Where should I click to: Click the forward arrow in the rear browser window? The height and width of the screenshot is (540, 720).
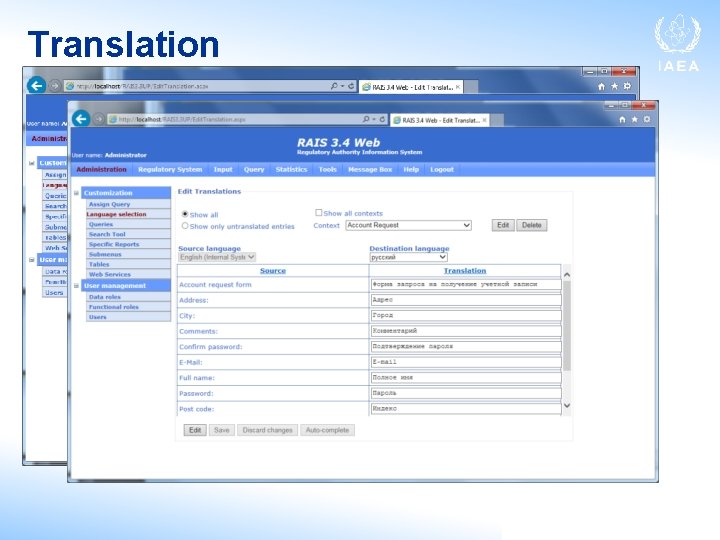(54, 86)
